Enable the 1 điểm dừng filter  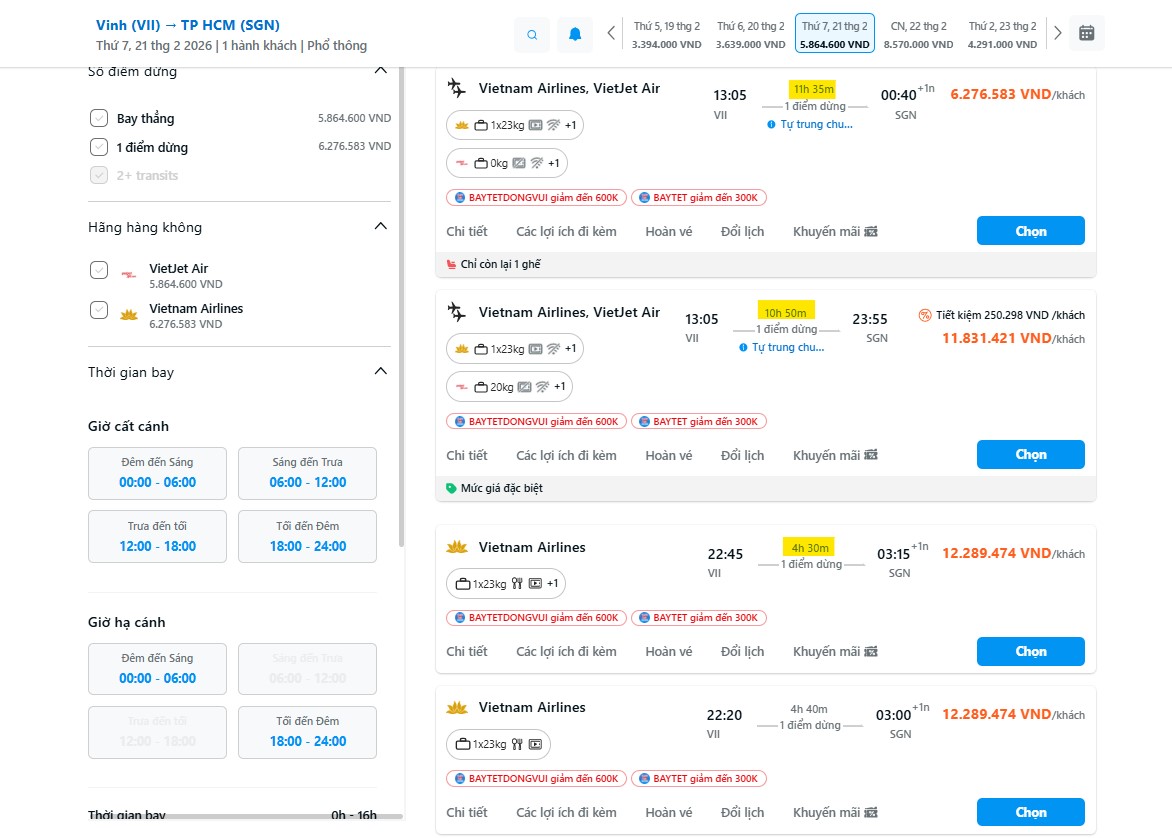click(99, 147)
